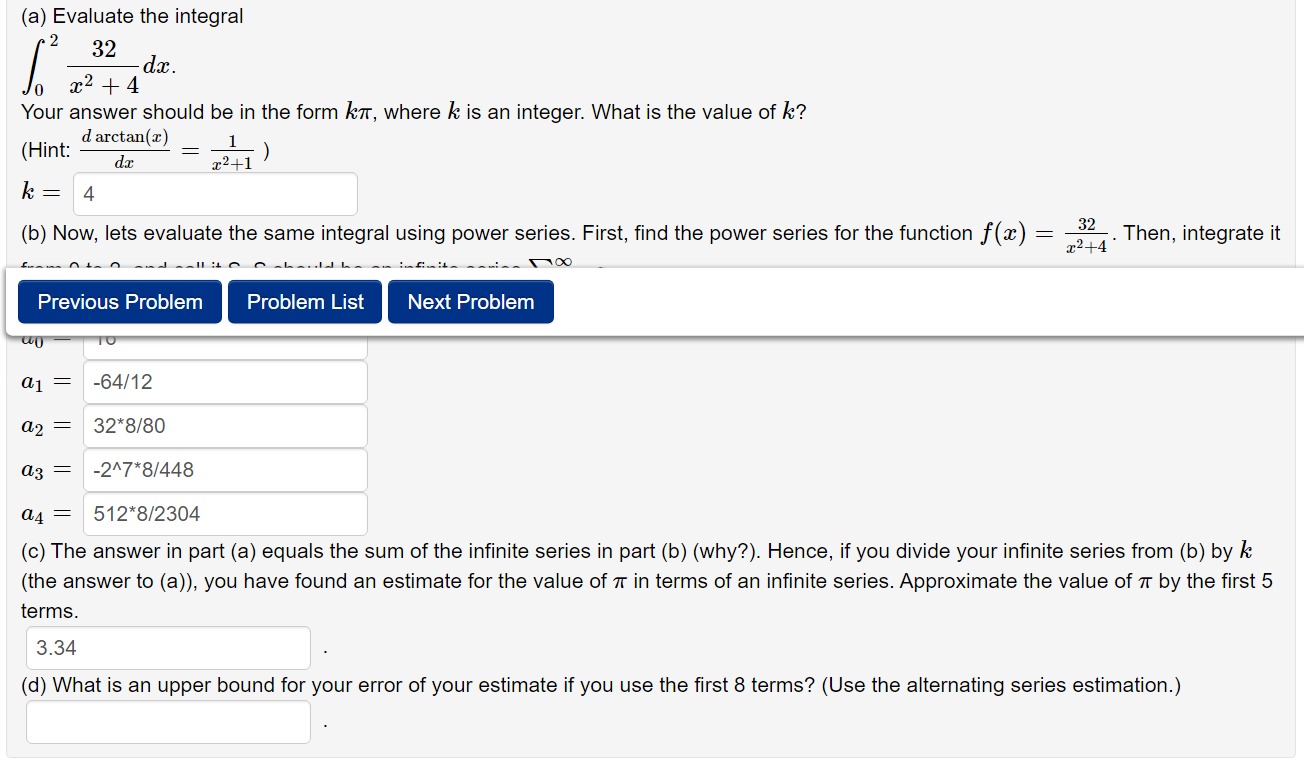Click the a1 field showing -64/12
This screenshot has height=768, width=1304.
click(x=225, y=381)
